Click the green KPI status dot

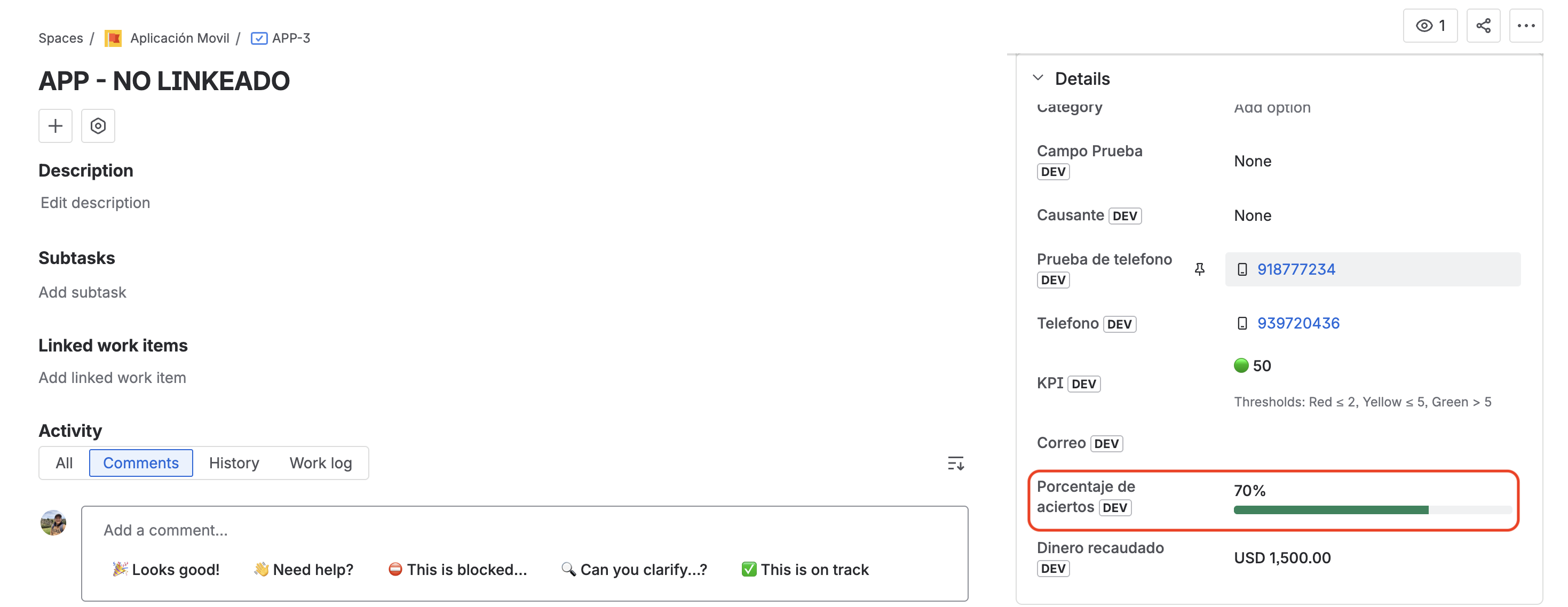1241,365
